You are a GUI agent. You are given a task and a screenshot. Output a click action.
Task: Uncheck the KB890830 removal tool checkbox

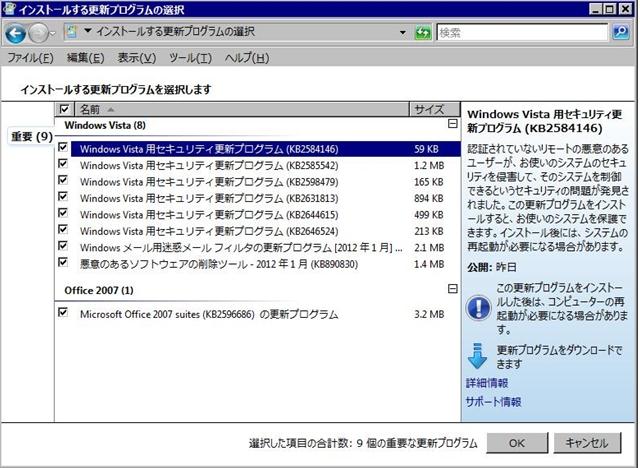(x=63, y=262)
